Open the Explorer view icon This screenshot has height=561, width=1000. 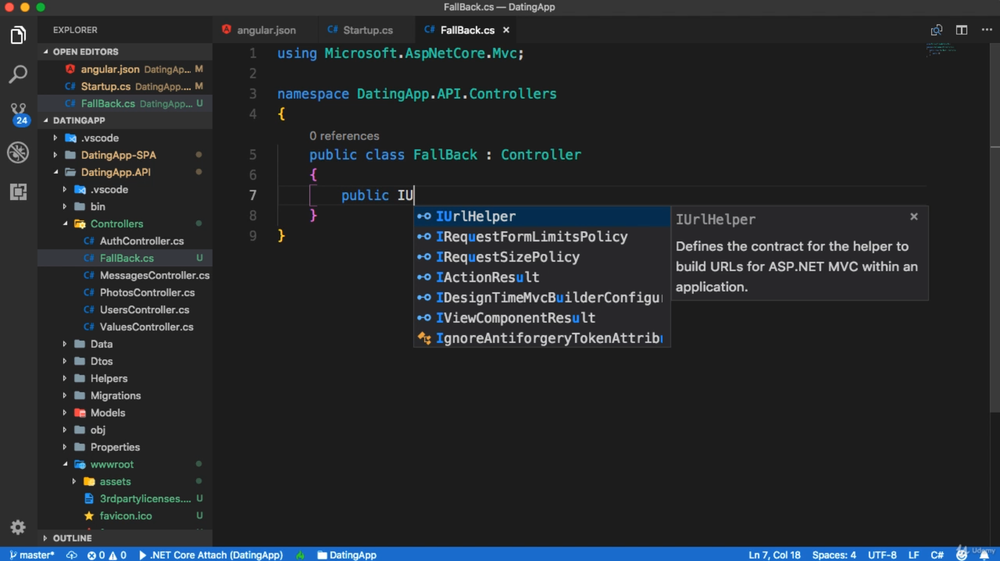point(18,35)
